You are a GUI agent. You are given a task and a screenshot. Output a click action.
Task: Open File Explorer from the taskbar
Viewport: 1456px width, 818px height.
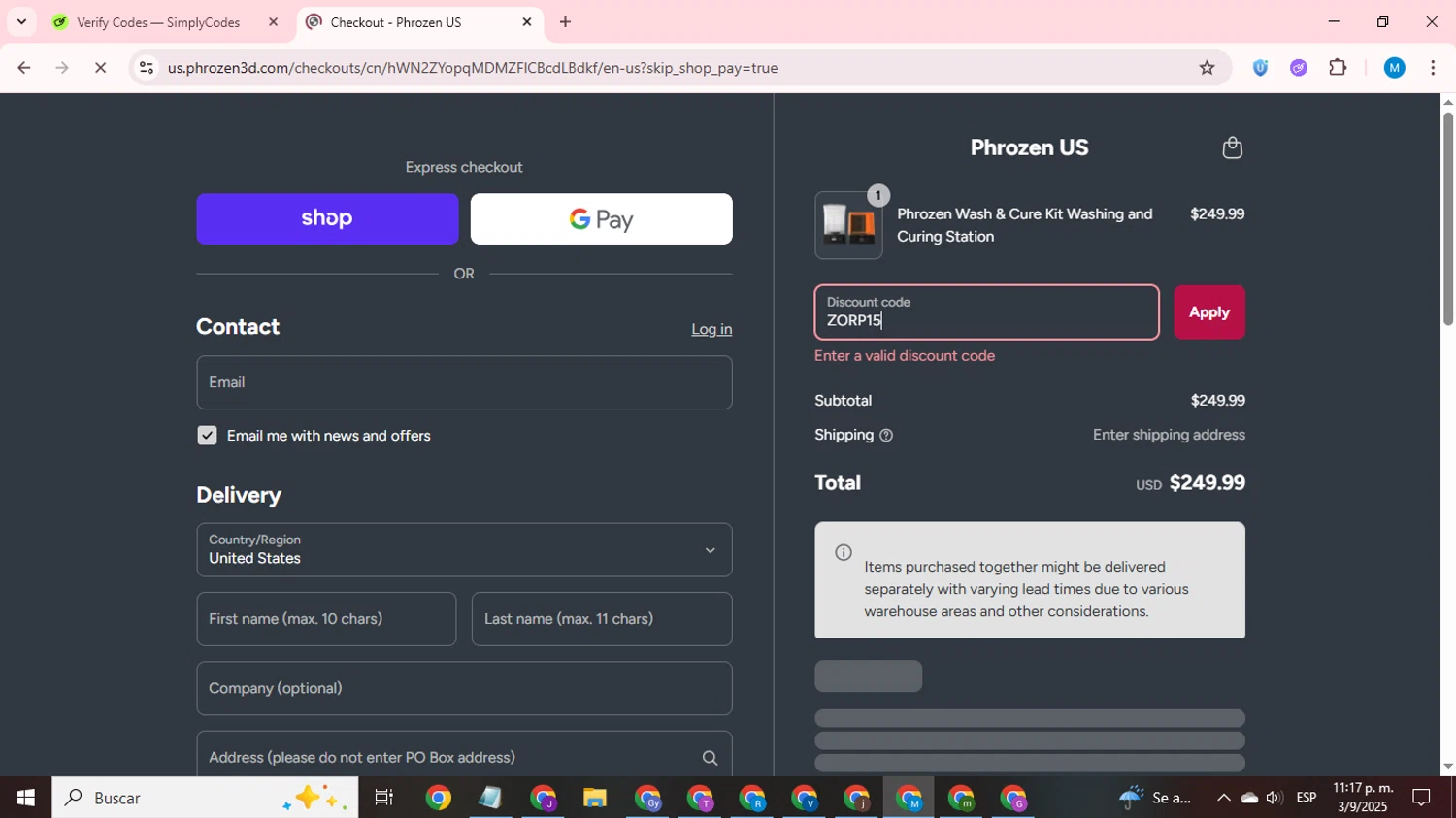[x=594, y=798]
